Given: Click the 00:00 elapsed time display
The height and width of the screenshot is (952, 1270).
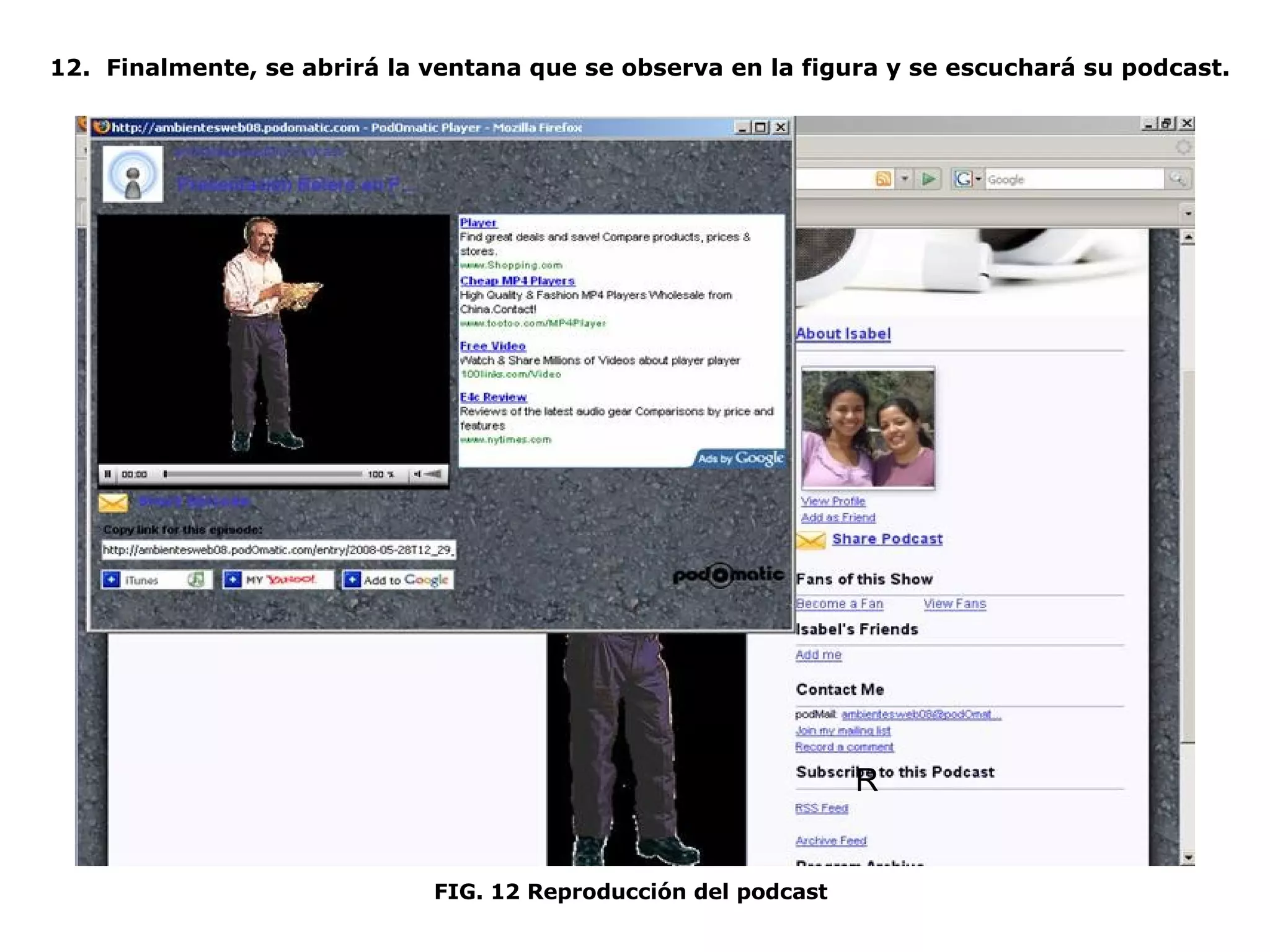Looking at the screenshot, I should point(134,475).
